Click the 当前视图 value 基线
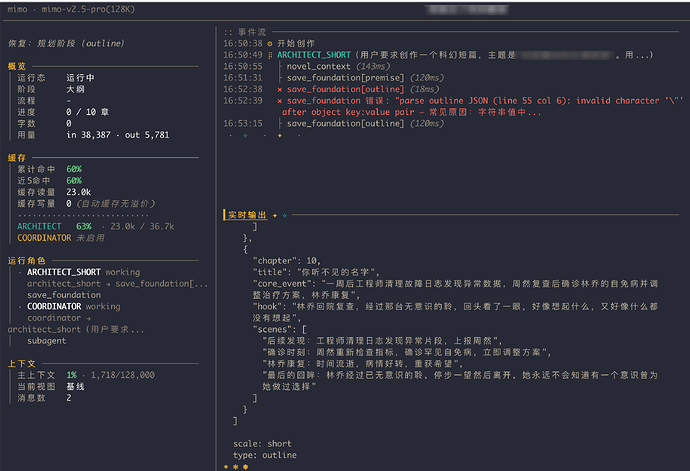Screen dimensions: 690x471 click(x=75, y=387)
